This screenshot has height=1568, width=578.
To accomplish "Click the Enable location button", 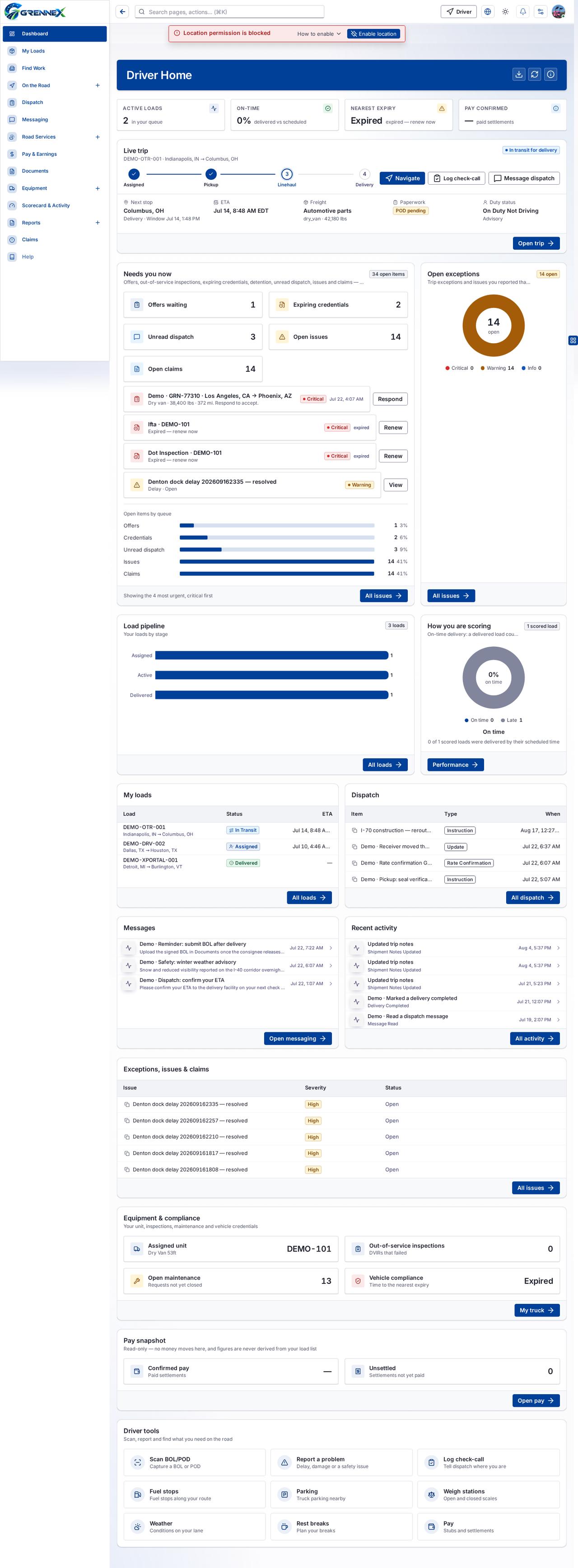I will point(373,34).
